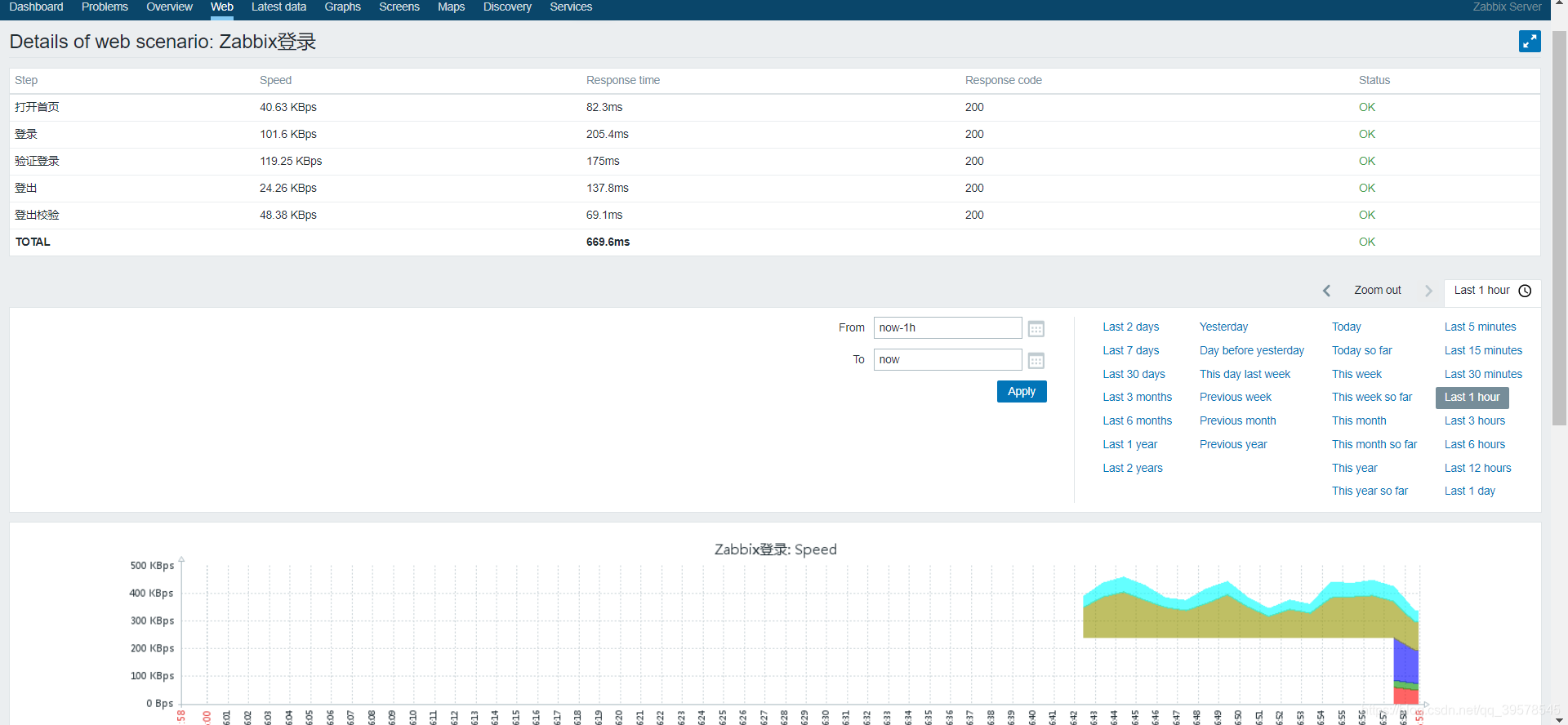Screen dimensions: 1568x725
Task: Open the Maps menu
Action: [x=451, y=7]
